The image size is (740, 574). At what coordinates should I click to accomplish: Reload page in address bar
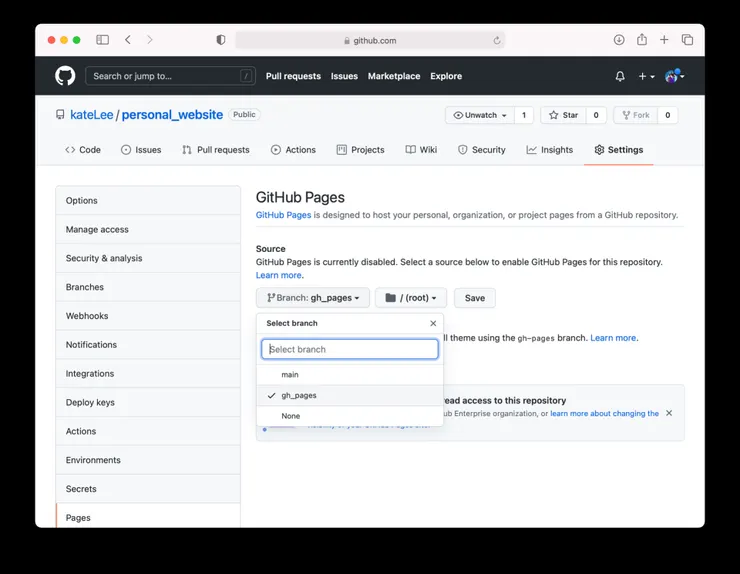(497, 41)
